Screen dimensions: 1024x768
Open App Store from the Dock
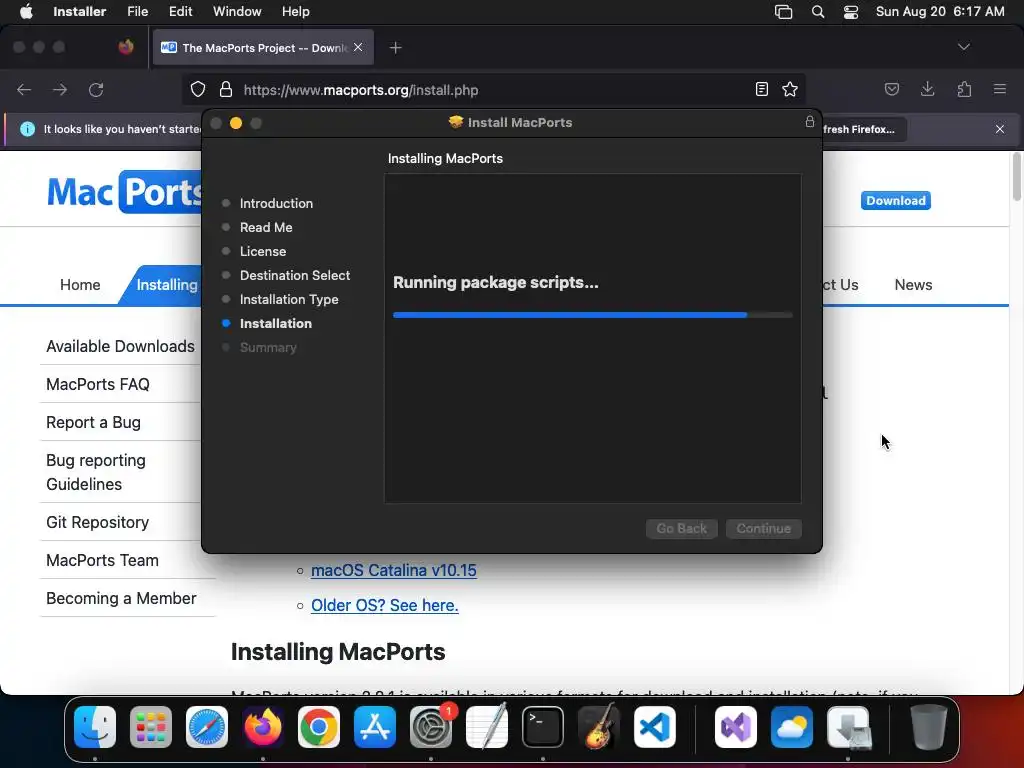click(x=375, y=727)
